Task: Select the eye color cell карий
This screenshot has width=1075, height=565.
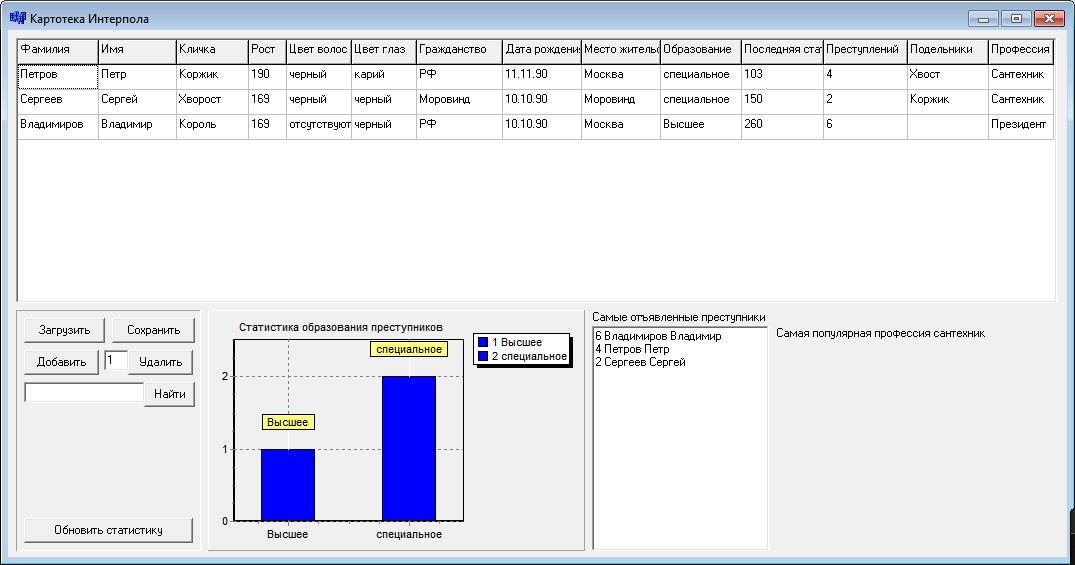Action: pos(384,77)
